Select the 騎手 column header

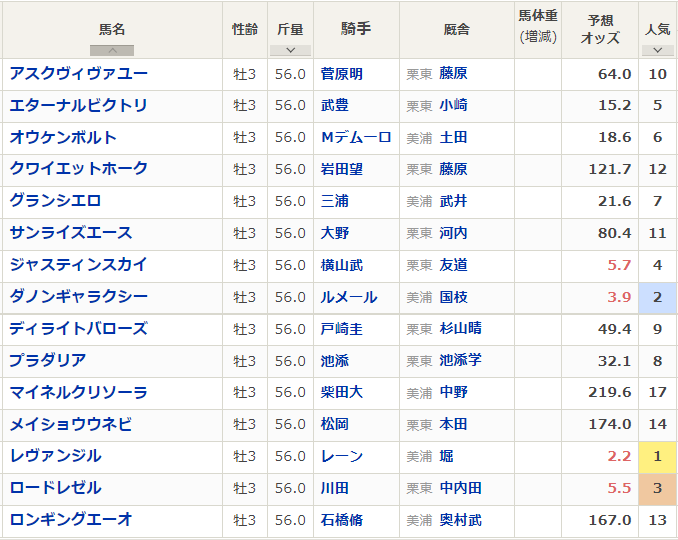tap(356, 29)
